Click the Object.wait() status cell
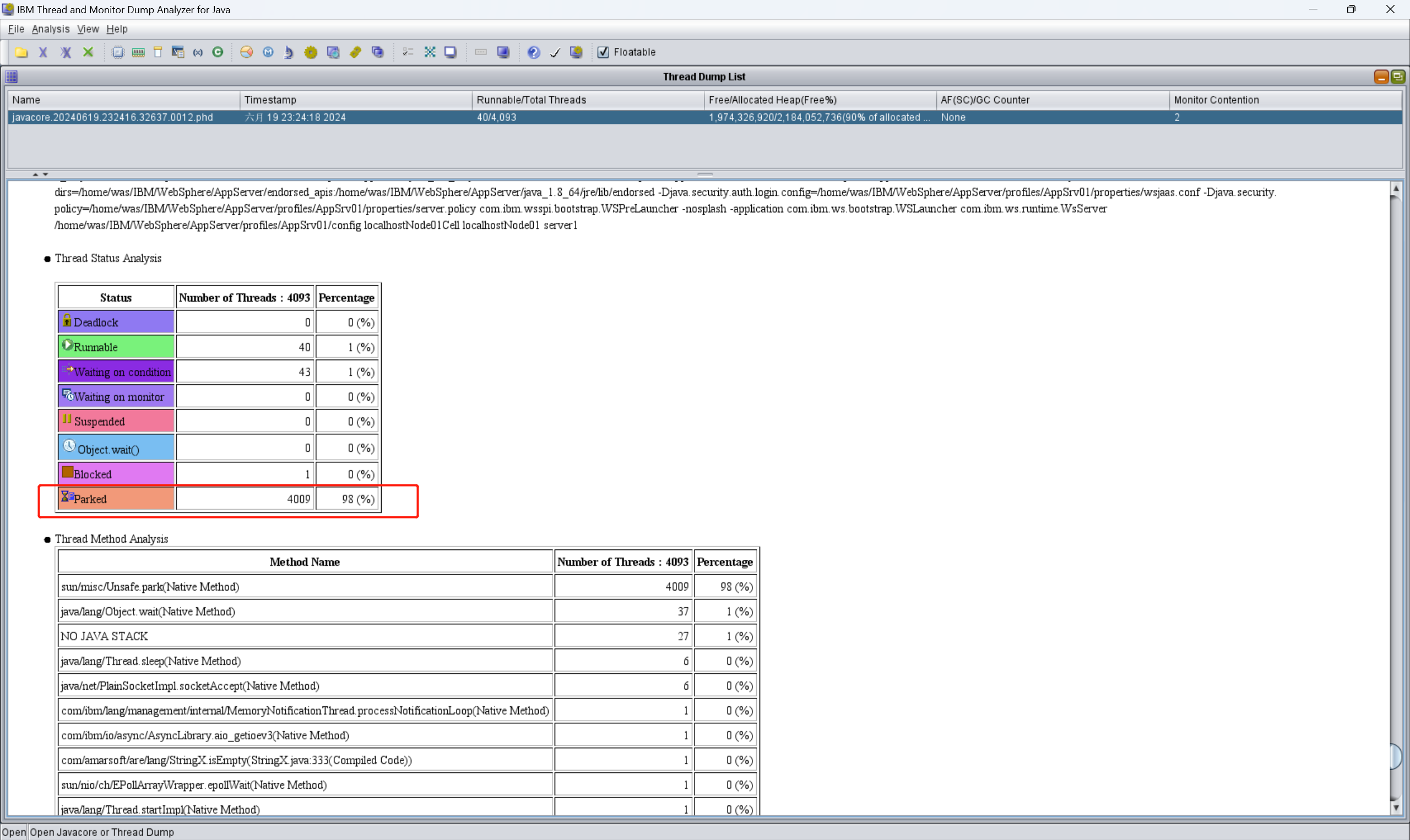Screen dimensions: 1410x840 (116, 448)
